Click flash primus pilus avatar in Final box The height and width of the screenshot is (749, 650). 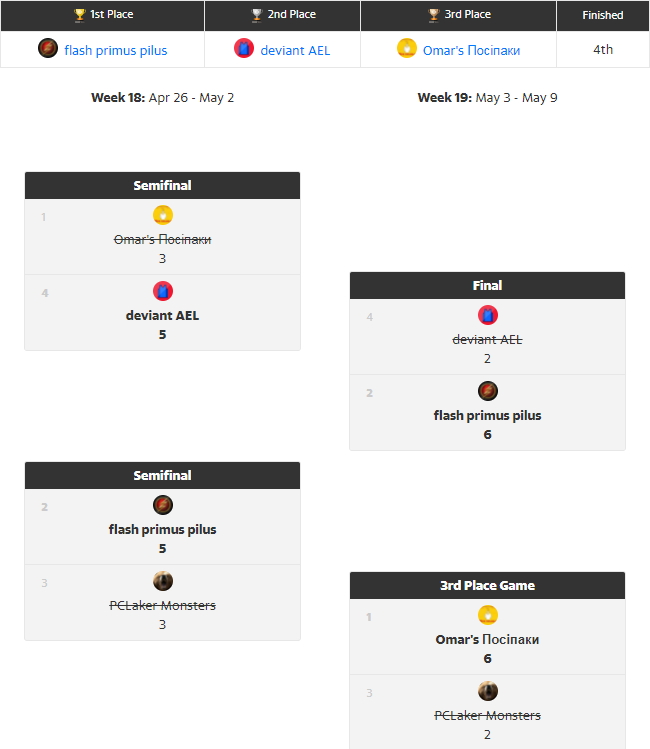pyautogui.click(x=488, y=391)
